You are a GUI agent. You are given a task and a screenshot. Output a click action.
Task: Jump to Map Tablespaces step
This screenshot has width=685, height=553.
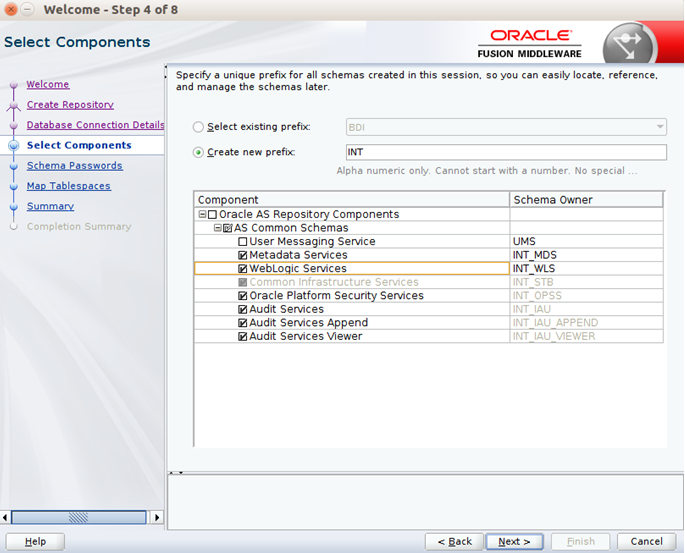[x=69, y=186]
